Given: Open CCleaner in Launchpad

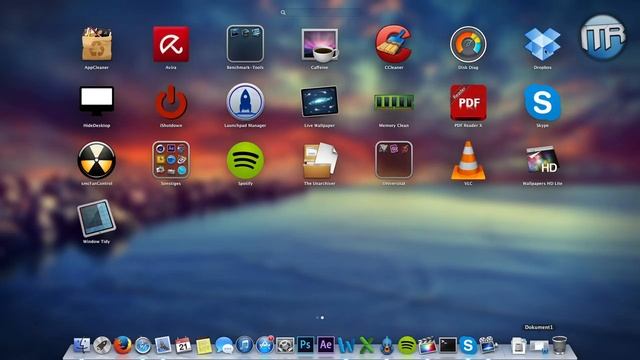Looking at the screenshot, I should click(393, 44).
